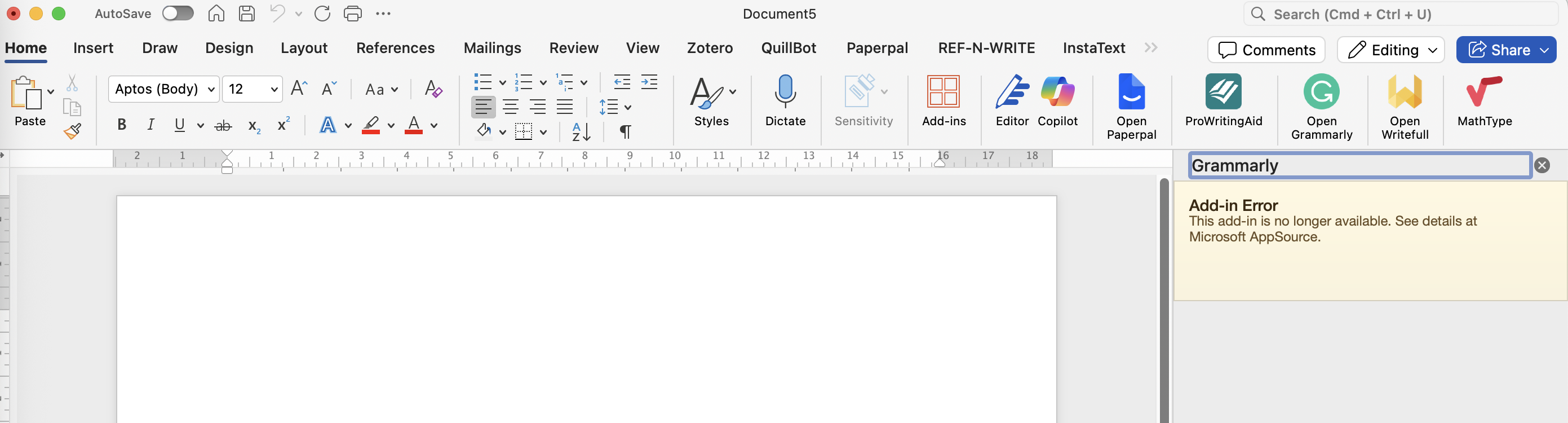Switch to the Insert tab
This screenshot has width=1568, height=423.
coord(93,47)
